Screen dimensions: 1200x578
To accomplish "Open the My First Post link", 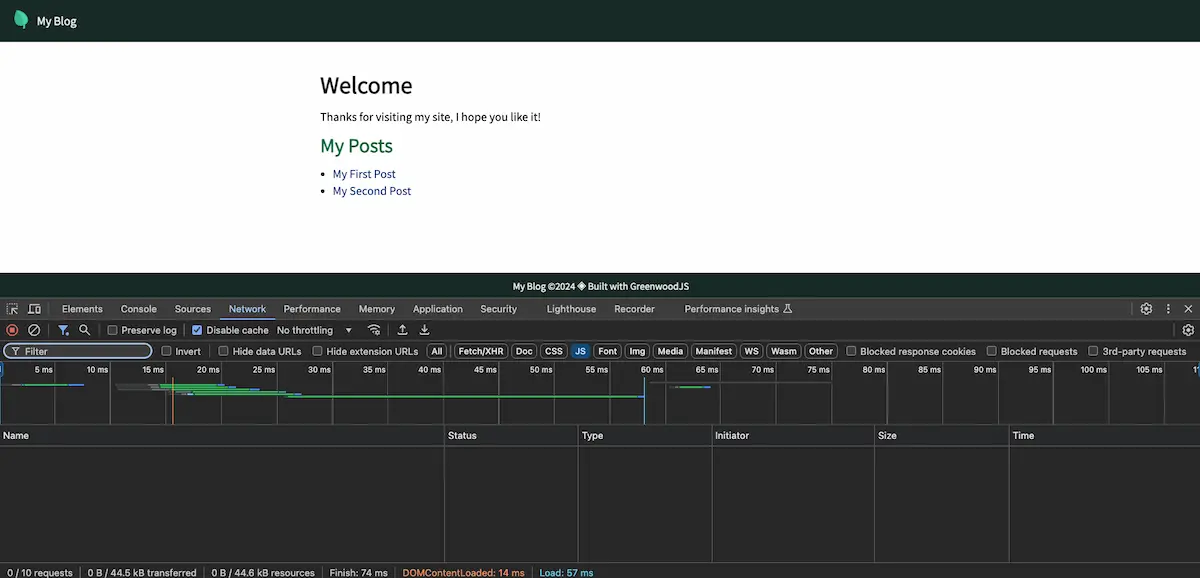I will tap(364, 173).
